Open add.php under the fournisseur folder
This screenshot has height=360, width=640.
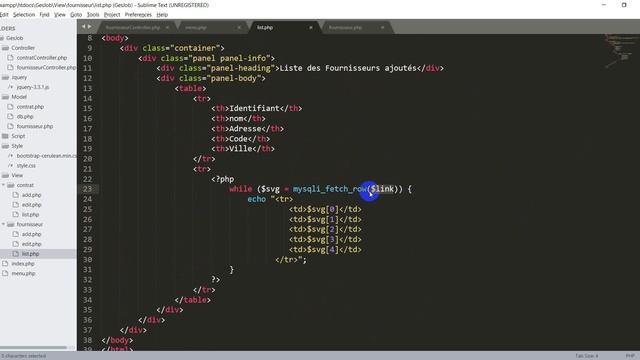(x=31, y=234)
